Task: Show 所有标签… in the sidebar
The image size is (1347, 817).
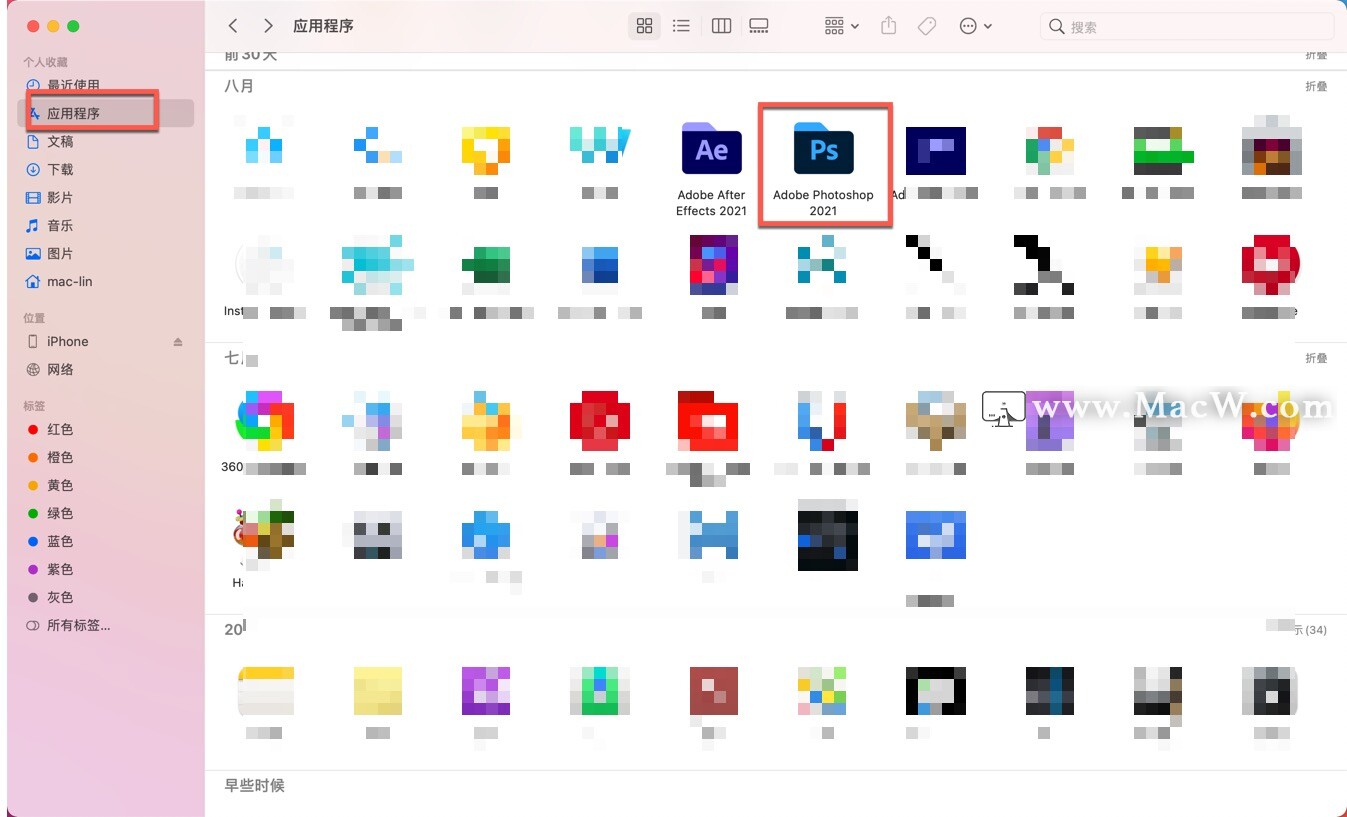Action: 78,626
